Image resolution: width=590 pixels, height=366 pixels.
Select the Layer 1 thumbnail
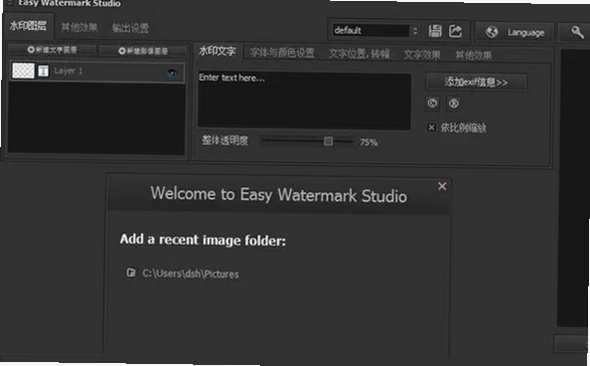23,70
